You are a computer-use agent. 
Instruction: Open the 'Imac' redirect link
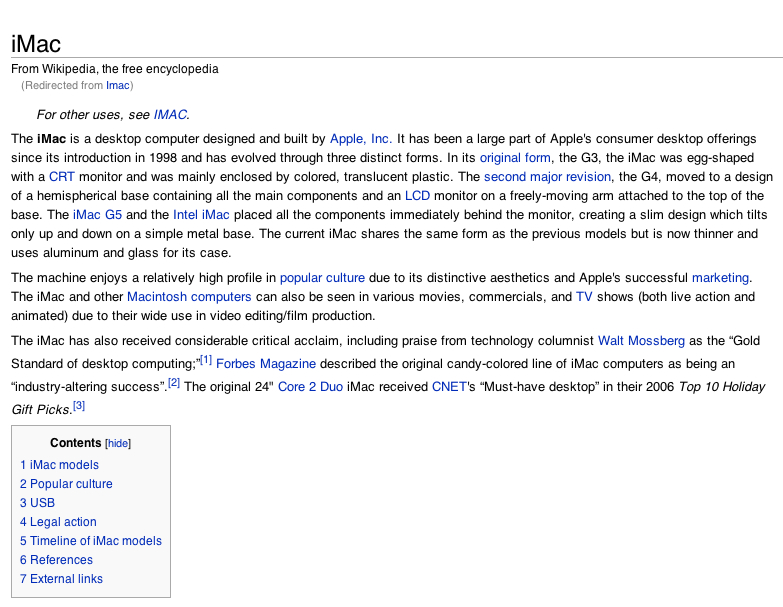point(117,85)
